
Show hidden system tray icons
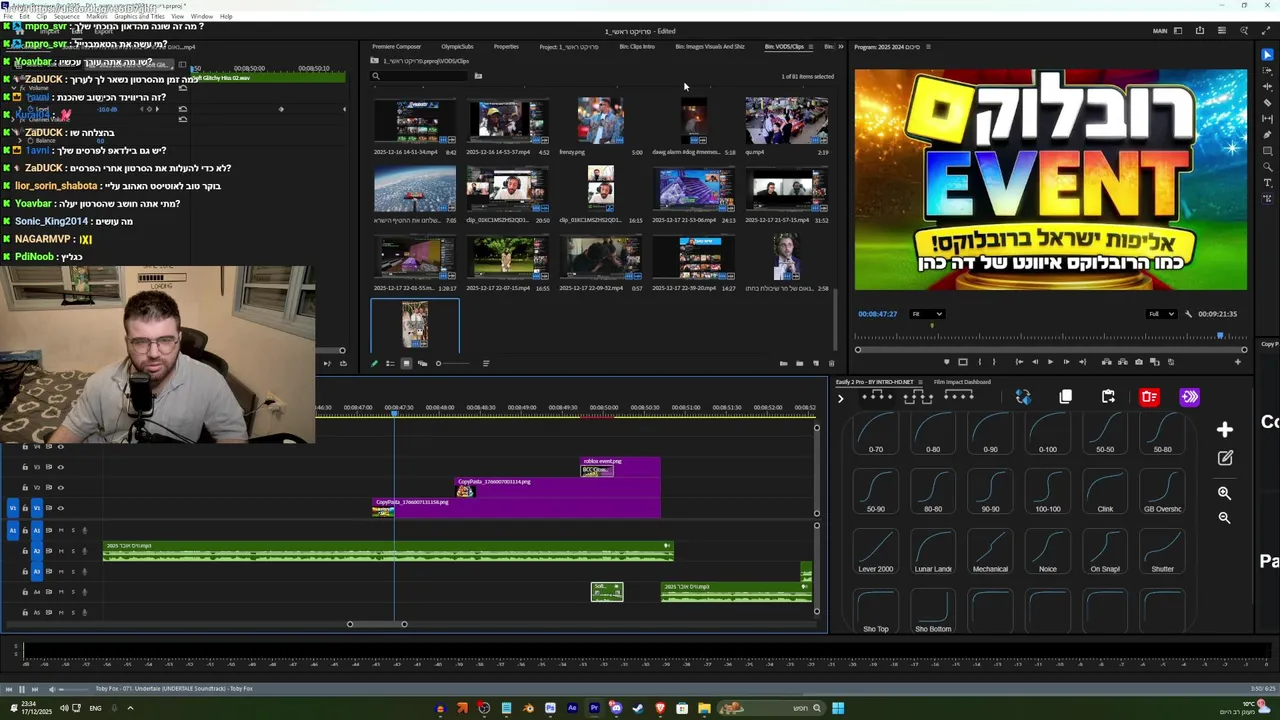click(x=130, y=708)
